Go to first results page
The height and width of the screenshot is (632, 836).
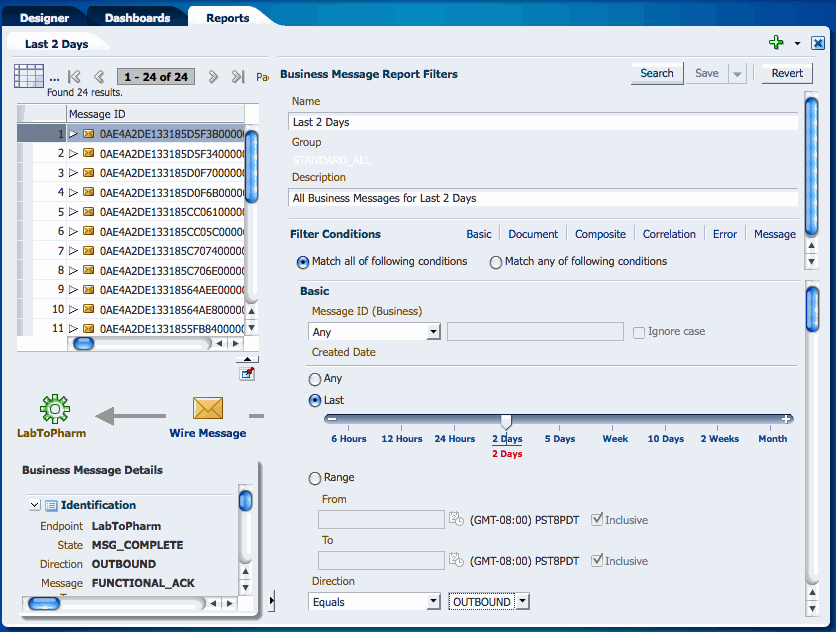tap(74, 77)
